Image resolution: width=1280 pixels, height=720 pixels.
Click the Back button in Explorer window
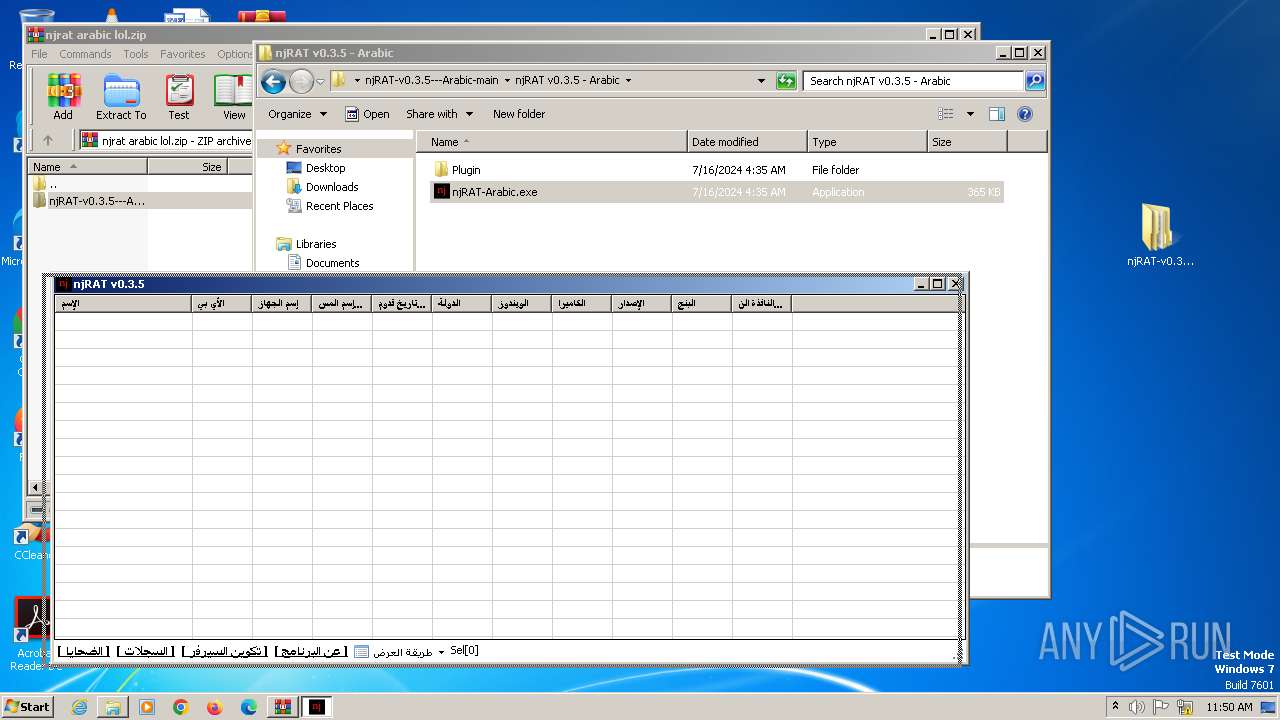coord(273,81)
